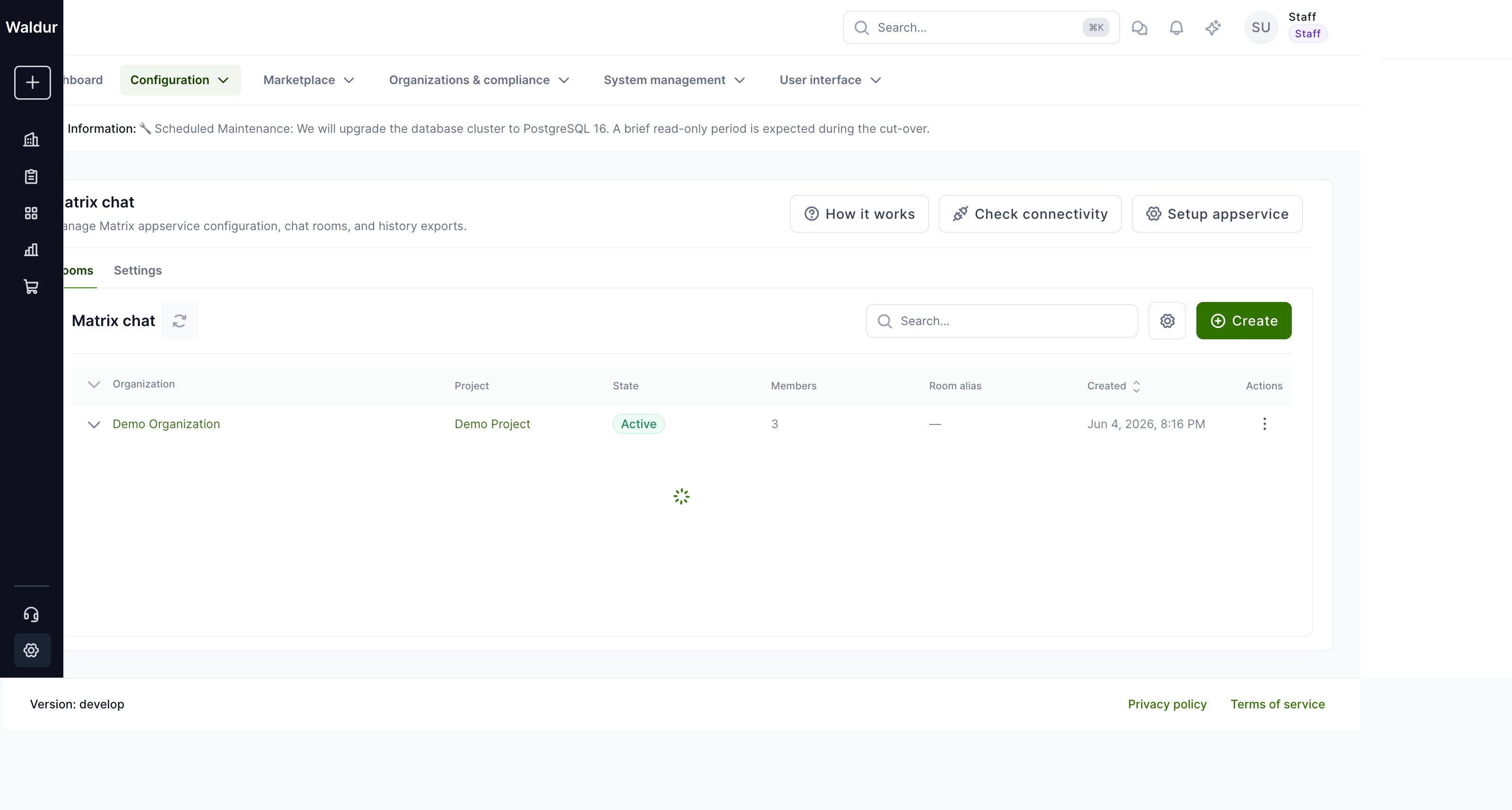The image size is (1512, 810).
Task: Click the Members column header
Action: 794,386
